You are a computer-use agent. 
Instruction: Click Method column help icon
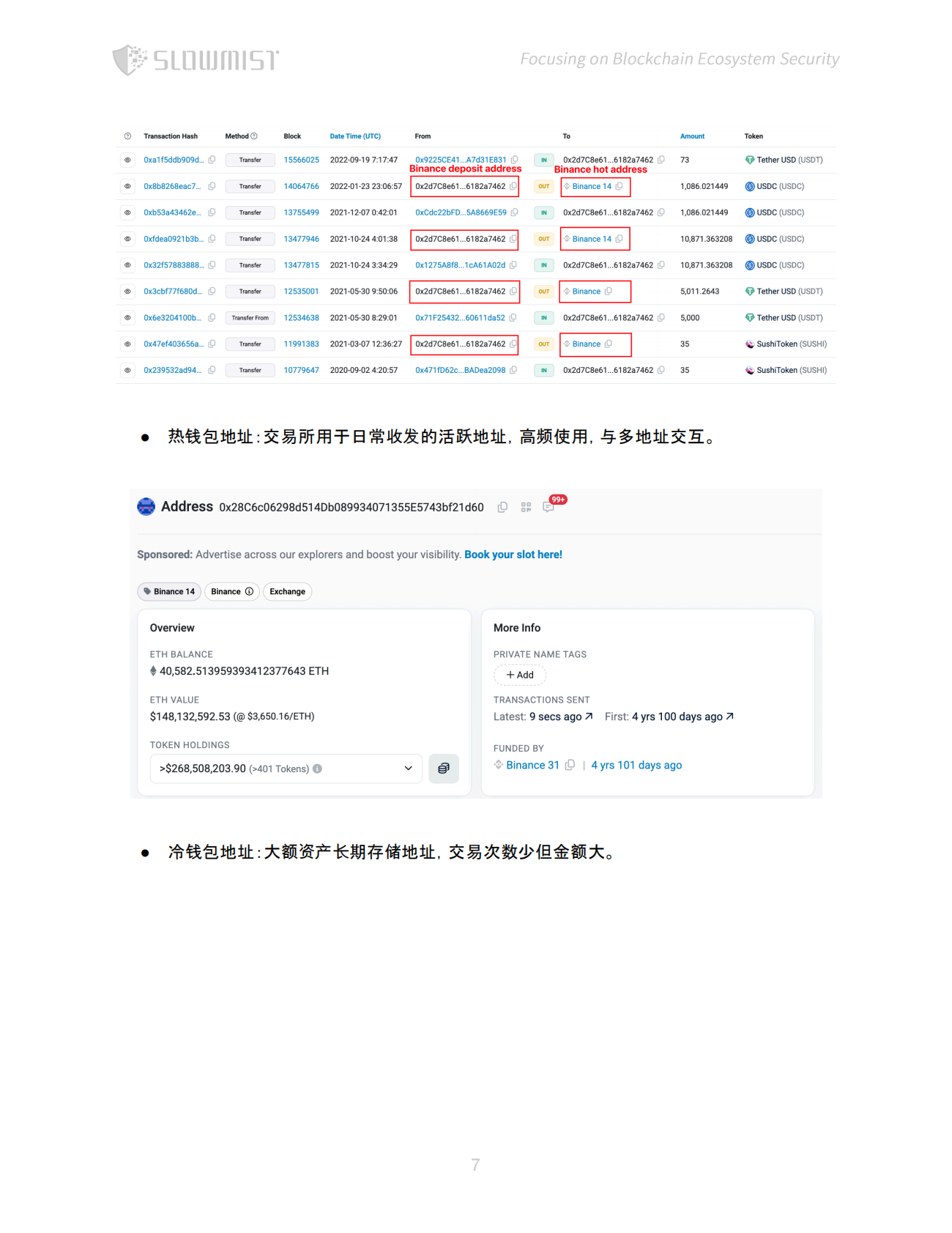(254, 136)
